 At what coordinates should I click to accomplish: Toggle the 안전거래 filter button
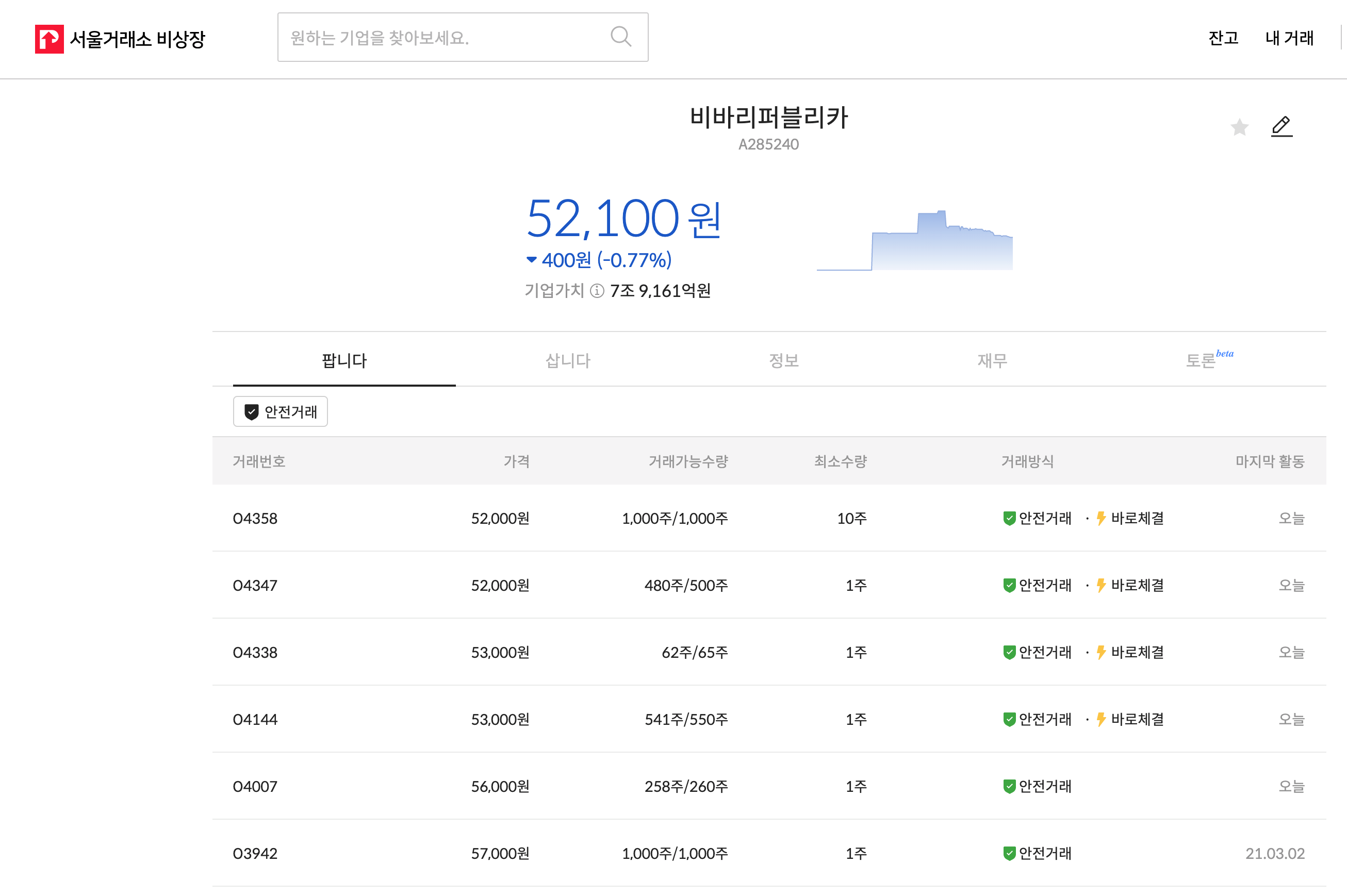click(280, 411)
